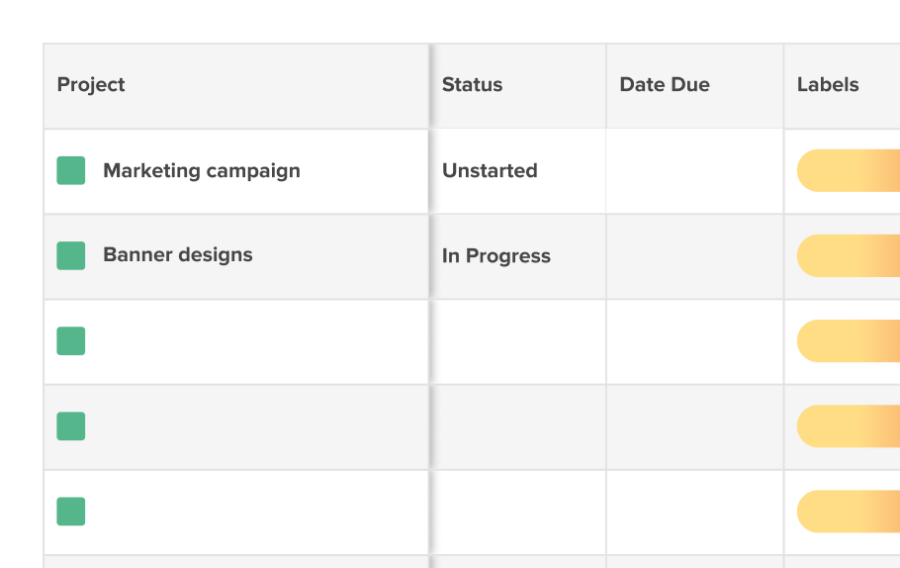Open the Banner designs project
This screenshot has height=568, width=900.
177,255
